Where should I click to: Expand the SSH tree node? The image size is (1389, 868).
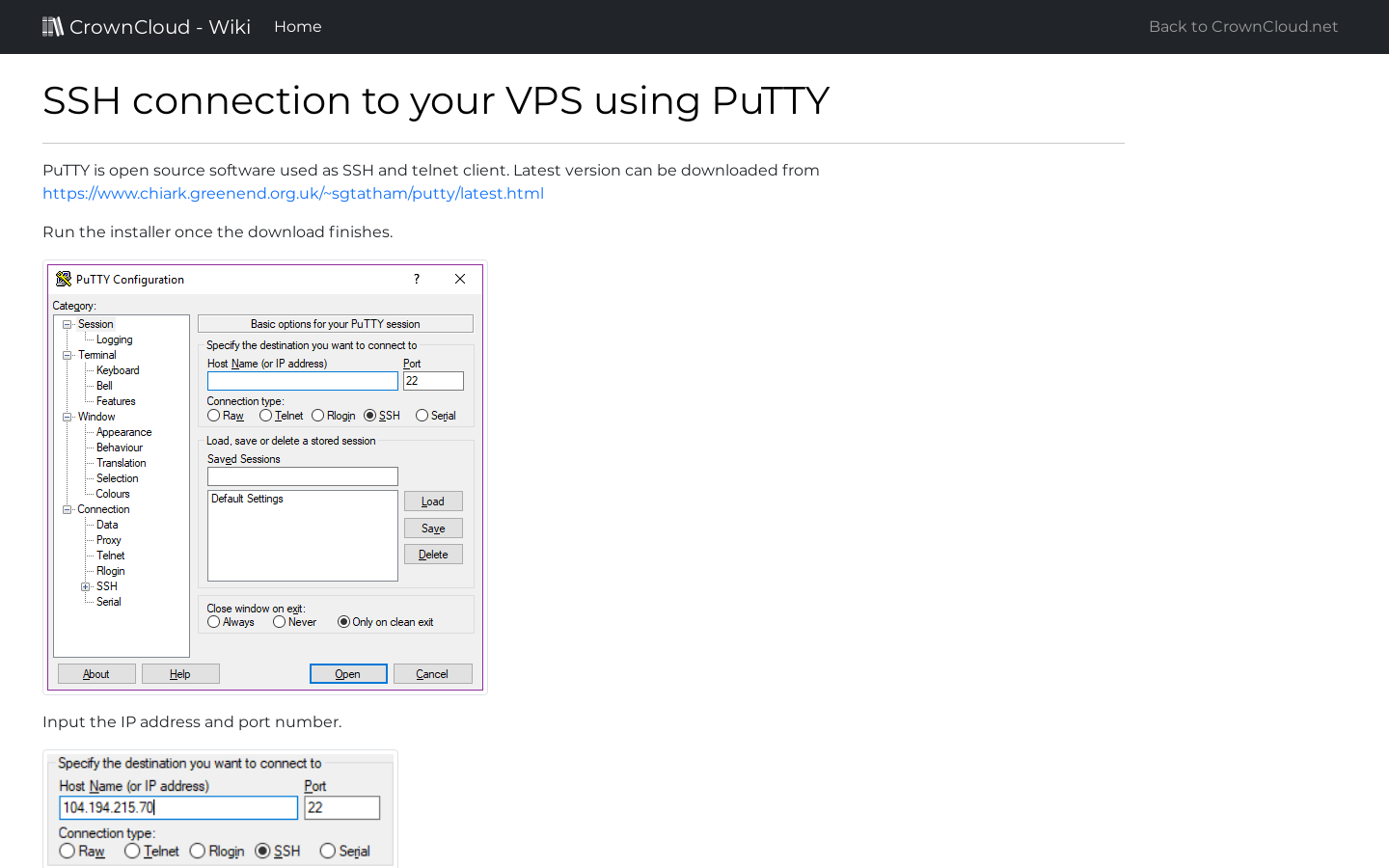point(86,586)
